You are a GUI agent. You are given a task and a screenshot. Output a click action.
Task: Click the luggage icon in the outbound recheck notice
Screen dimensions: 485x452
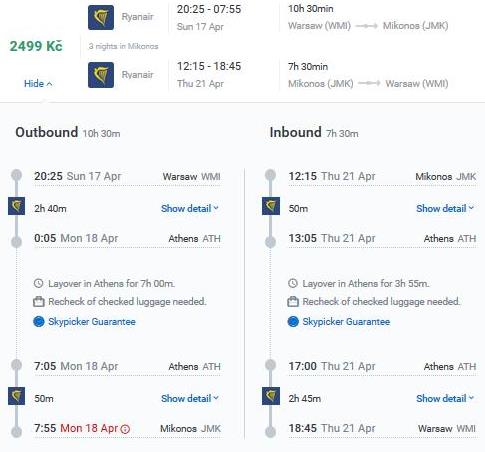point(39,302)
